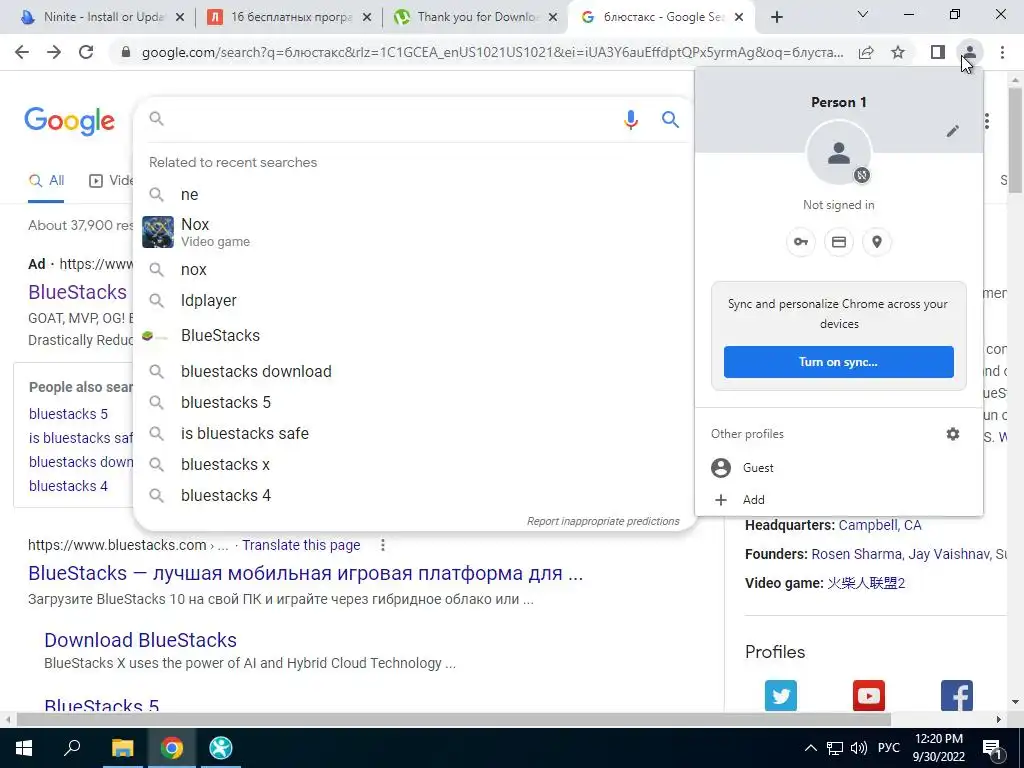Screen dimensions: 1024x768
Task: Click the horizontal scrollbar thumb
Action: [453, 719]
